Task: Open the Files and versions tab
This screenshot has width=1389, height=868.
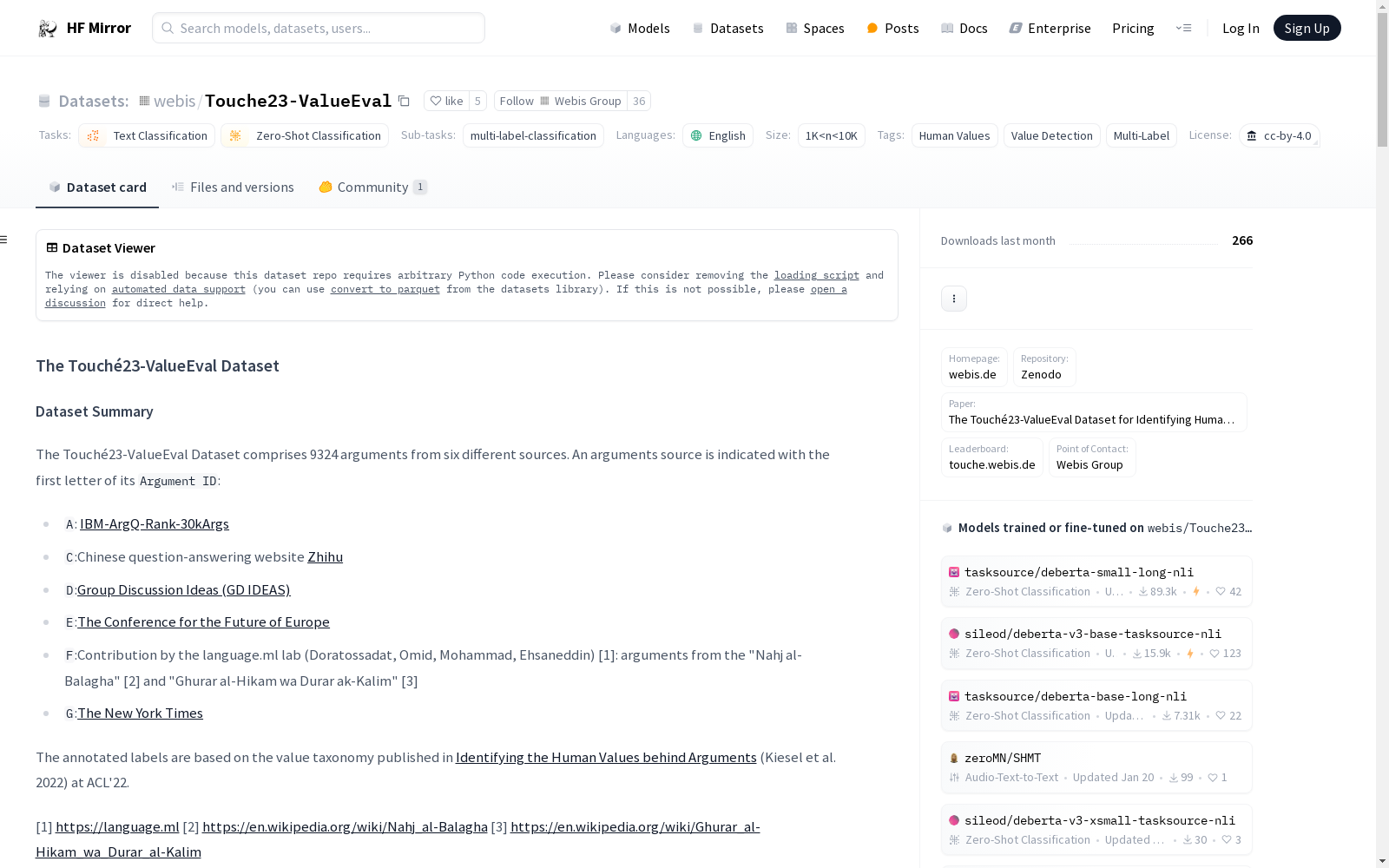Action: pyautogui.click(x=233, y=187)
